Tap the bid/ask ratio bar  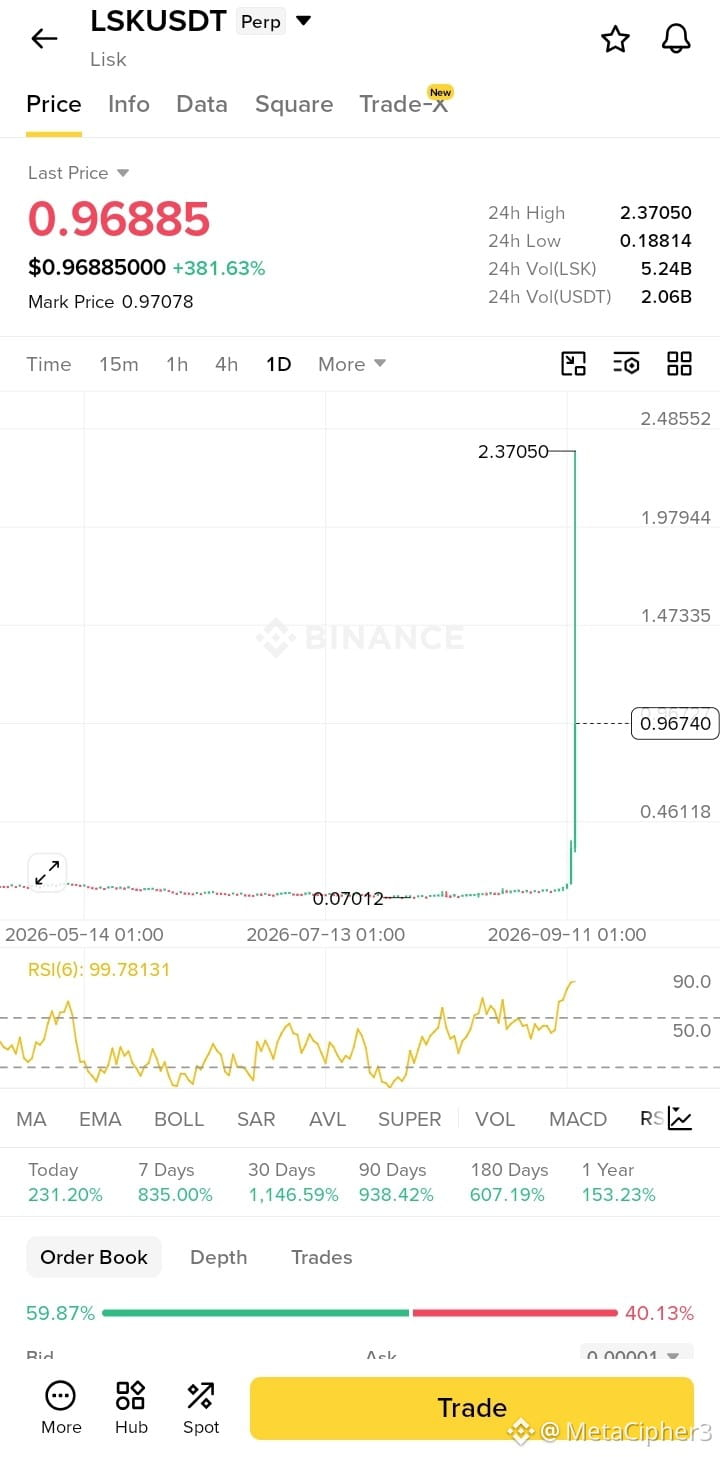point(360,1313)
